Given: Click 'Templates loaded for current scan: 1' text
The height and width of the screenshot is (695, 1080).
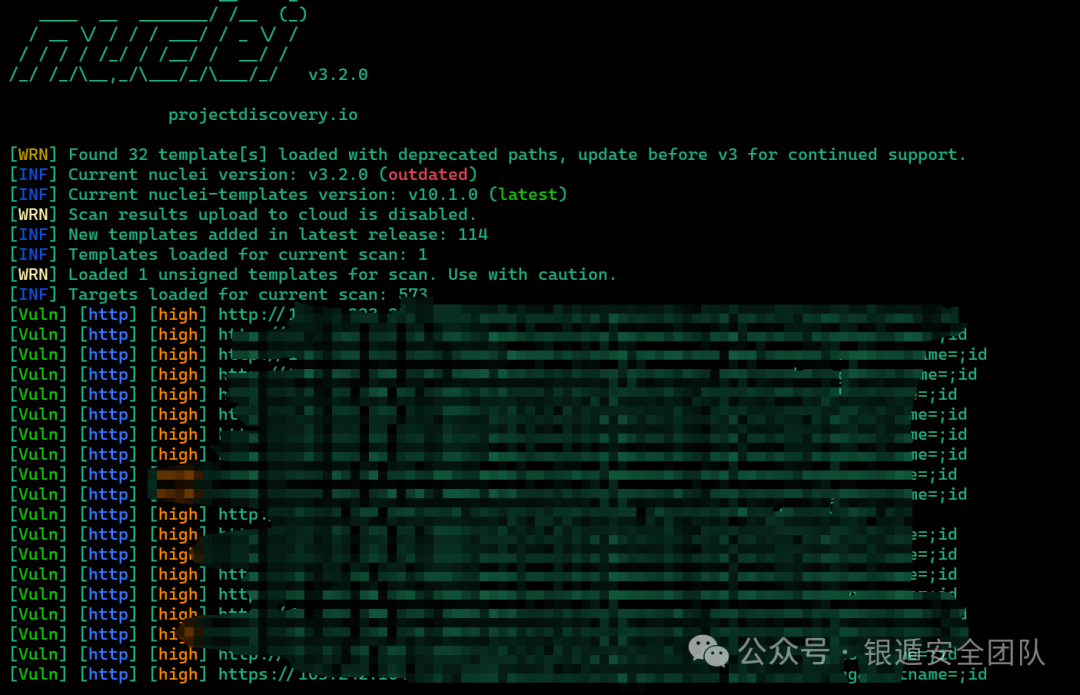Looking at the screenshot, I should click(248, 254).
